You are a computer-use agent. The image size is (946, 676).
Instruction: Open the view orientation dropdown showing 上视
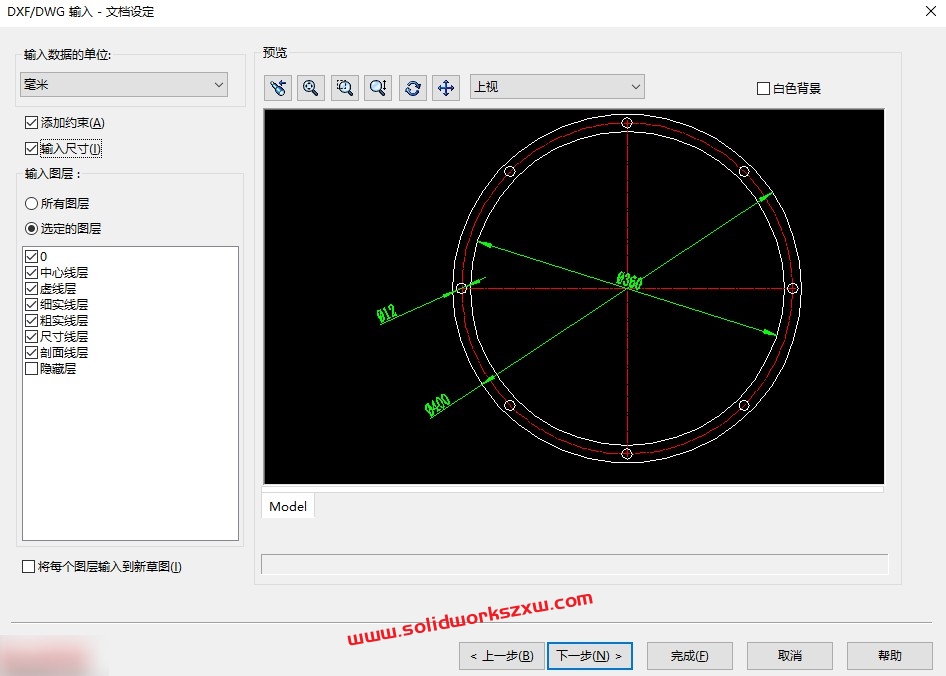[557, 87]
